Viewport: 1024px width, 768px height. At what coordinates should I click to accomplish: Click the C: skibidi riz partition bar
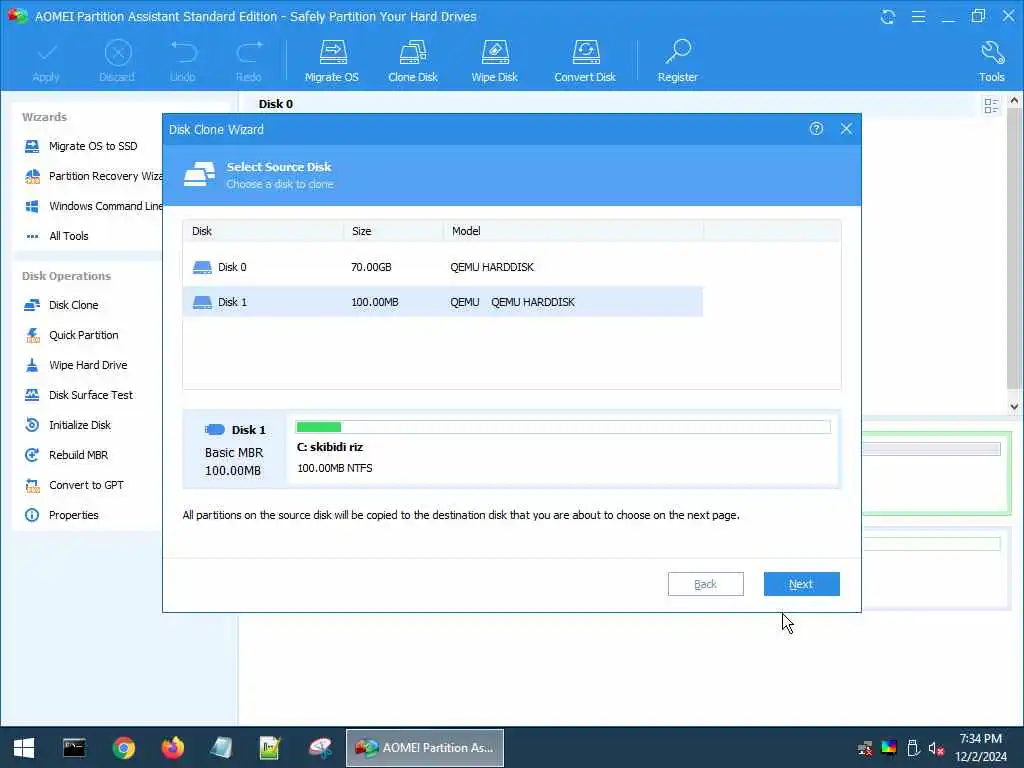tap(563, 428)
